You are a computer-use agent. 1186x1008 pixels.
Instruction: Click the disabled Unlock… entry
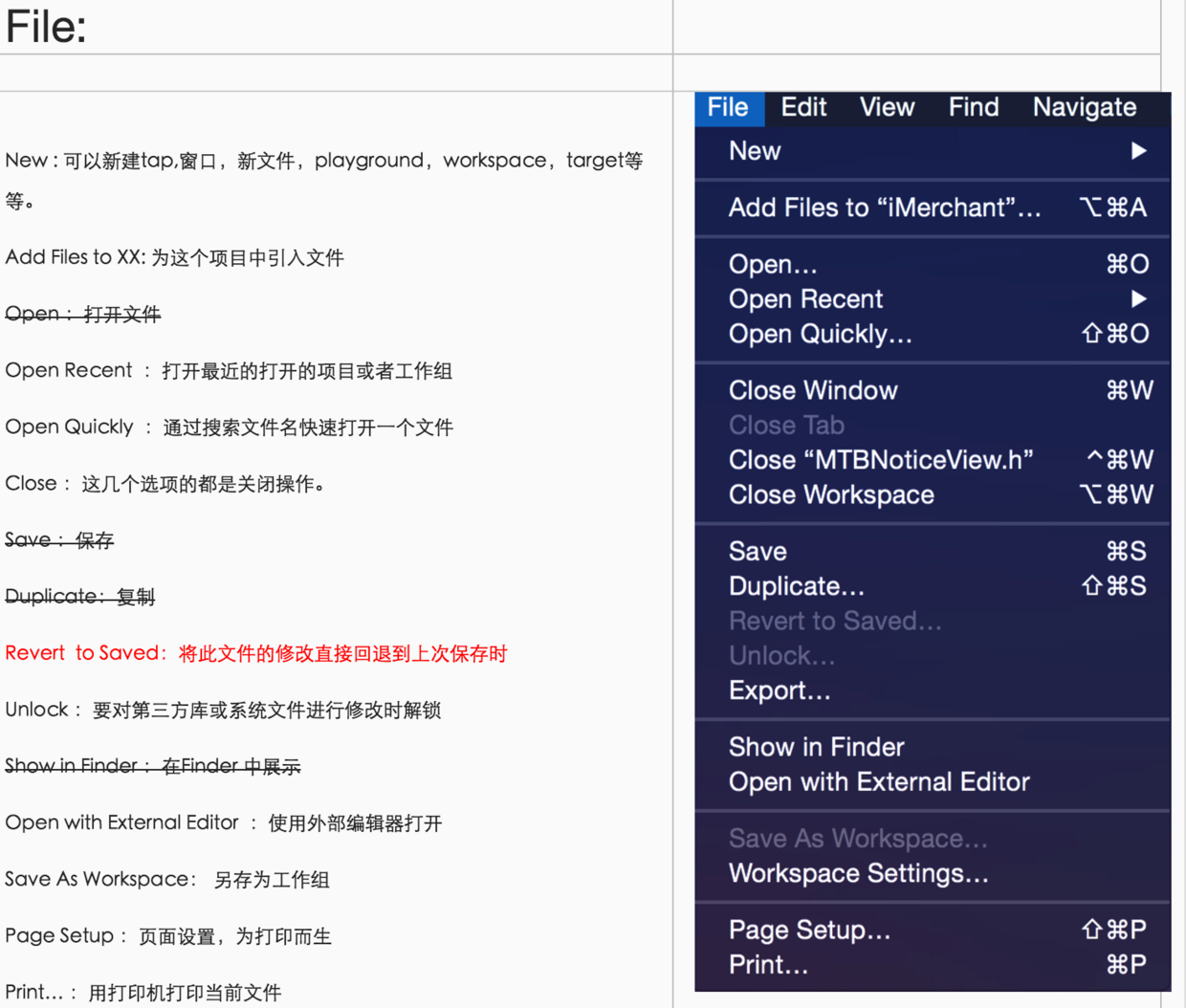[933, 655]
